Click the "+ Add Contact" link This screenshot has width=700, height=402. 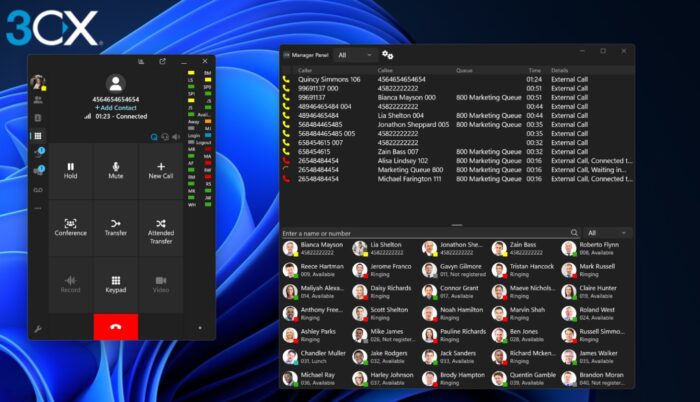coord(116,108)
